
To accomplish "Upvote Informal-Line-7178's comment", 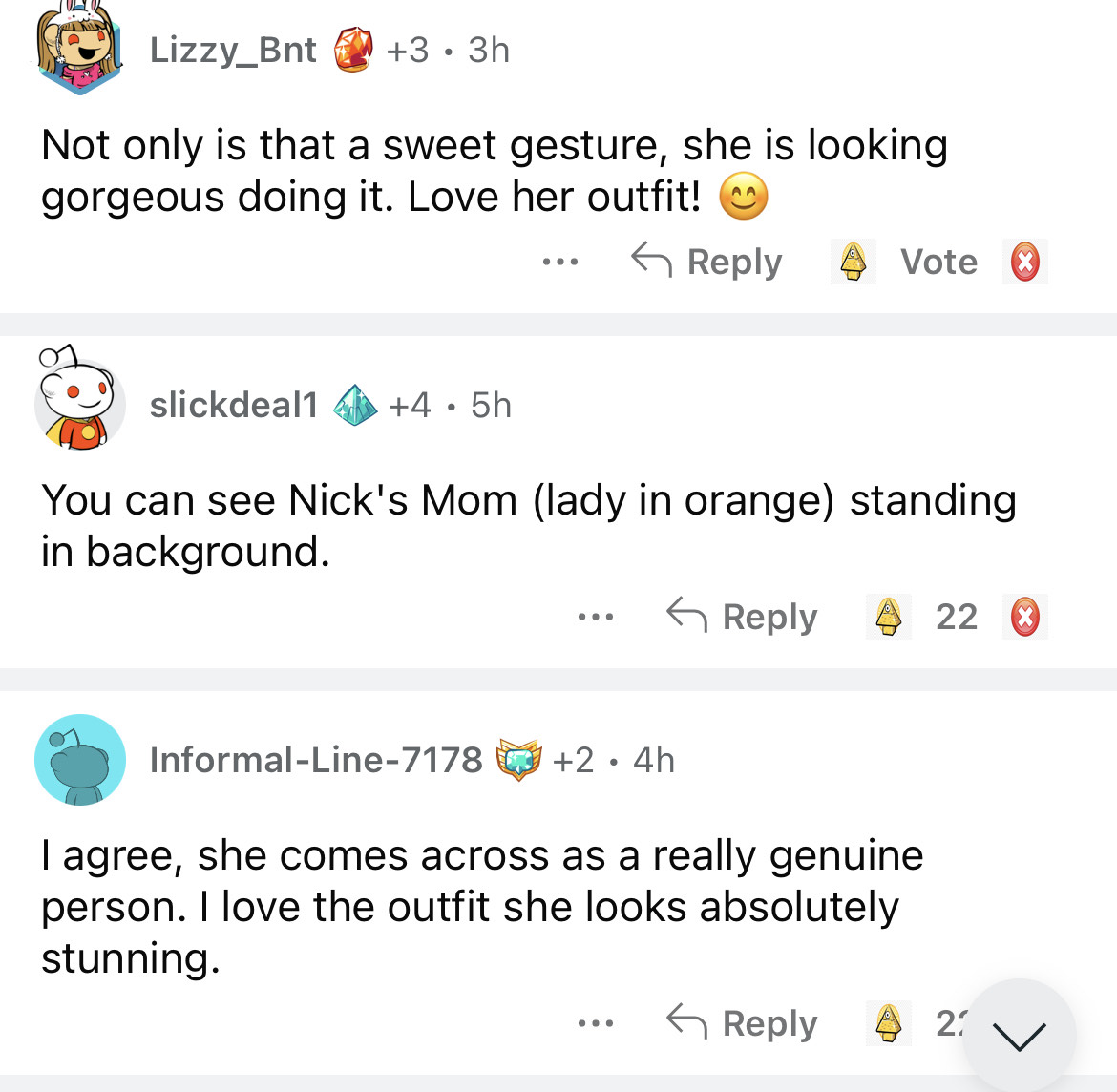I will click(x=889, y=1023).
